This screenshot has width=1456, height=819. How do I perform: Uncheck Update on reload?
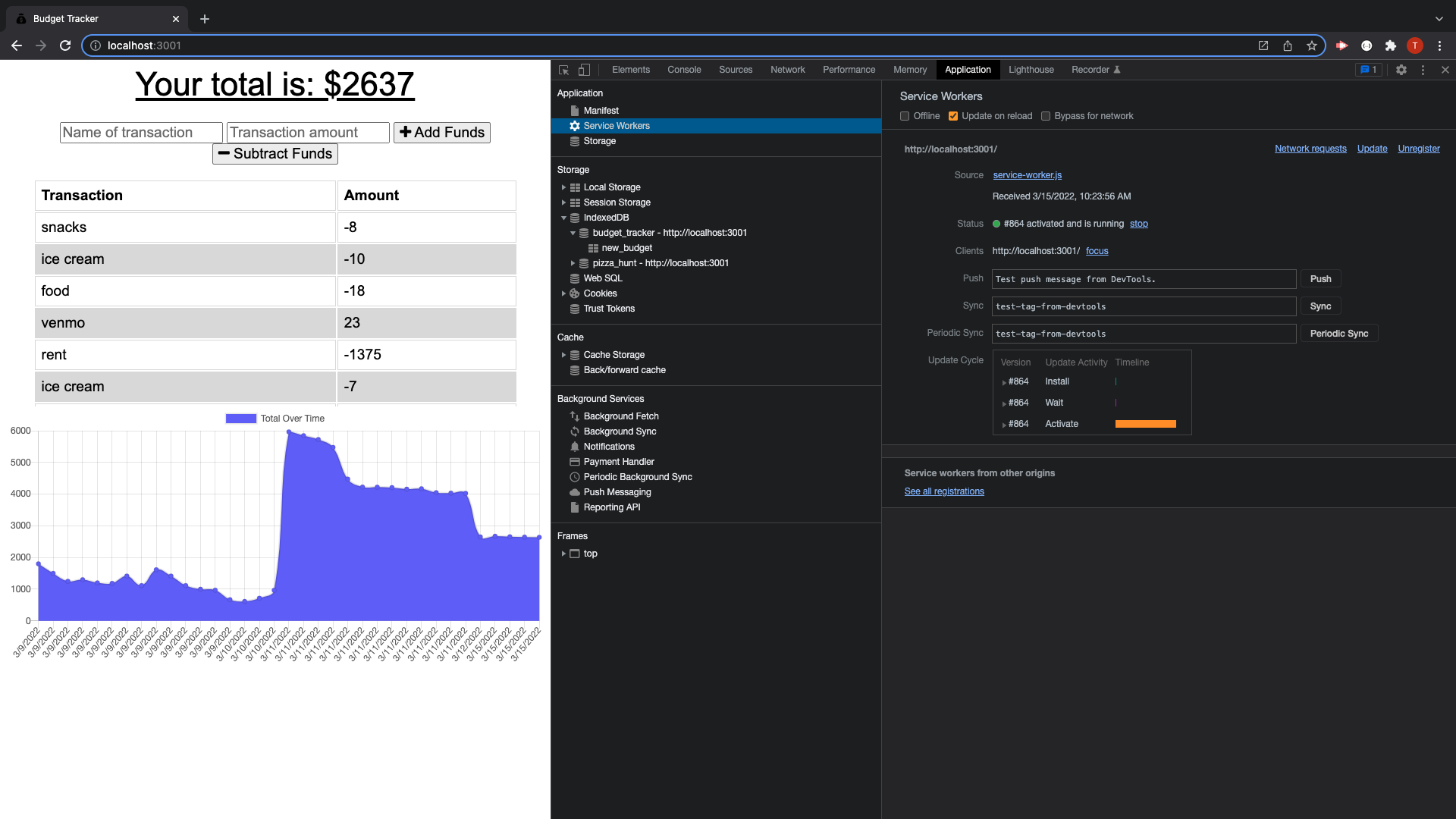tap(953, 116)
